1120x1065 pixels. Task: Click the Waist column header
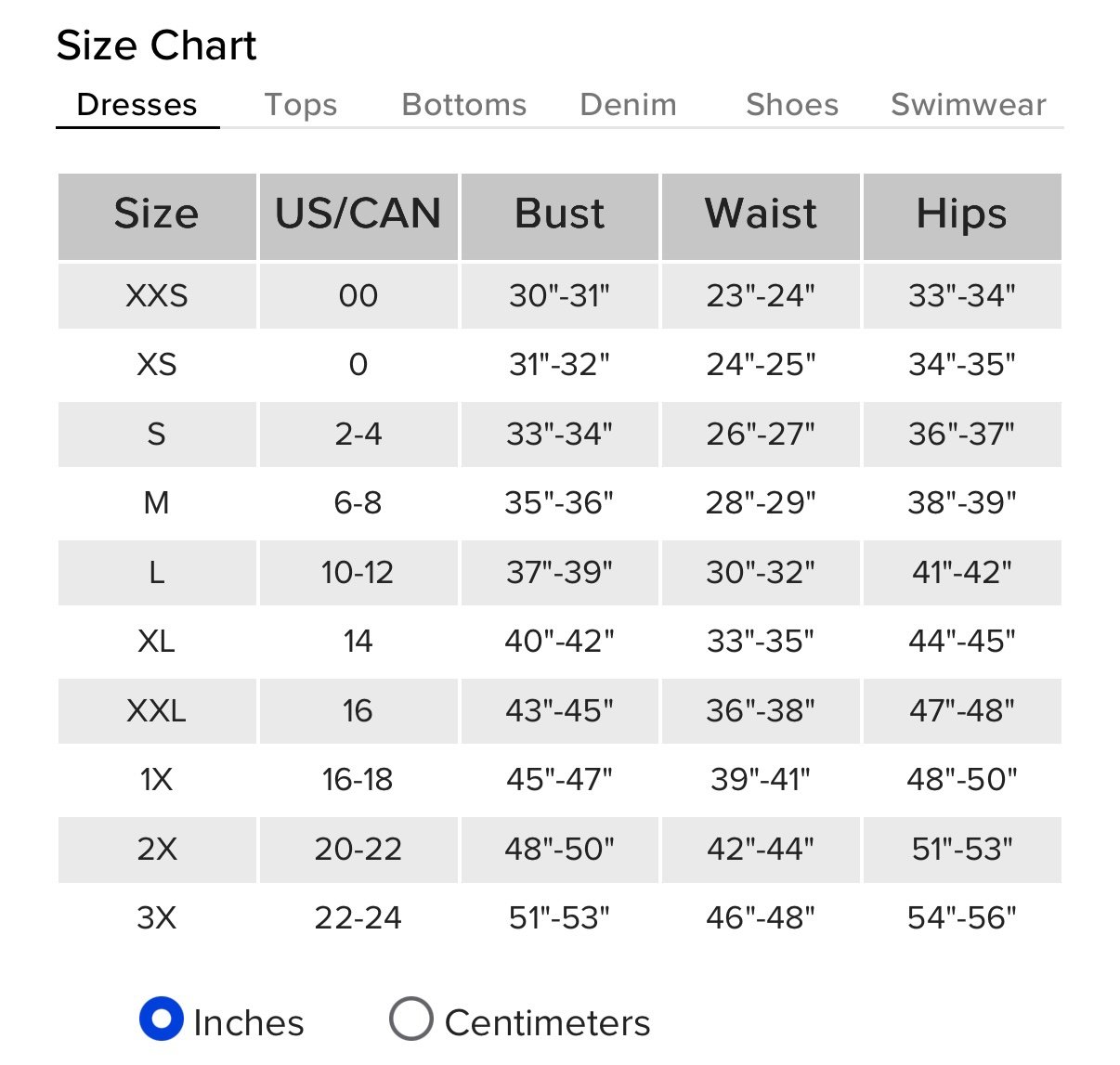[x=761, y=216]
